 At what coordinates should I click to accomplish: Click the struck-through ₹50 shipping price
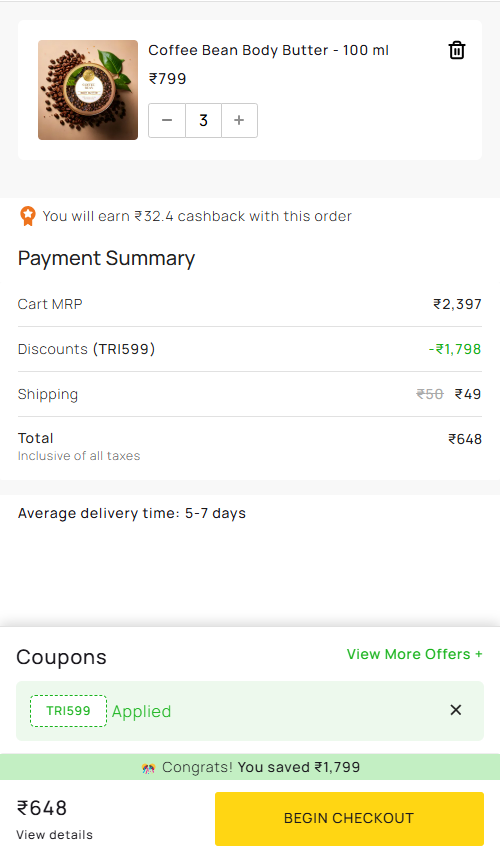pos(430,394)
